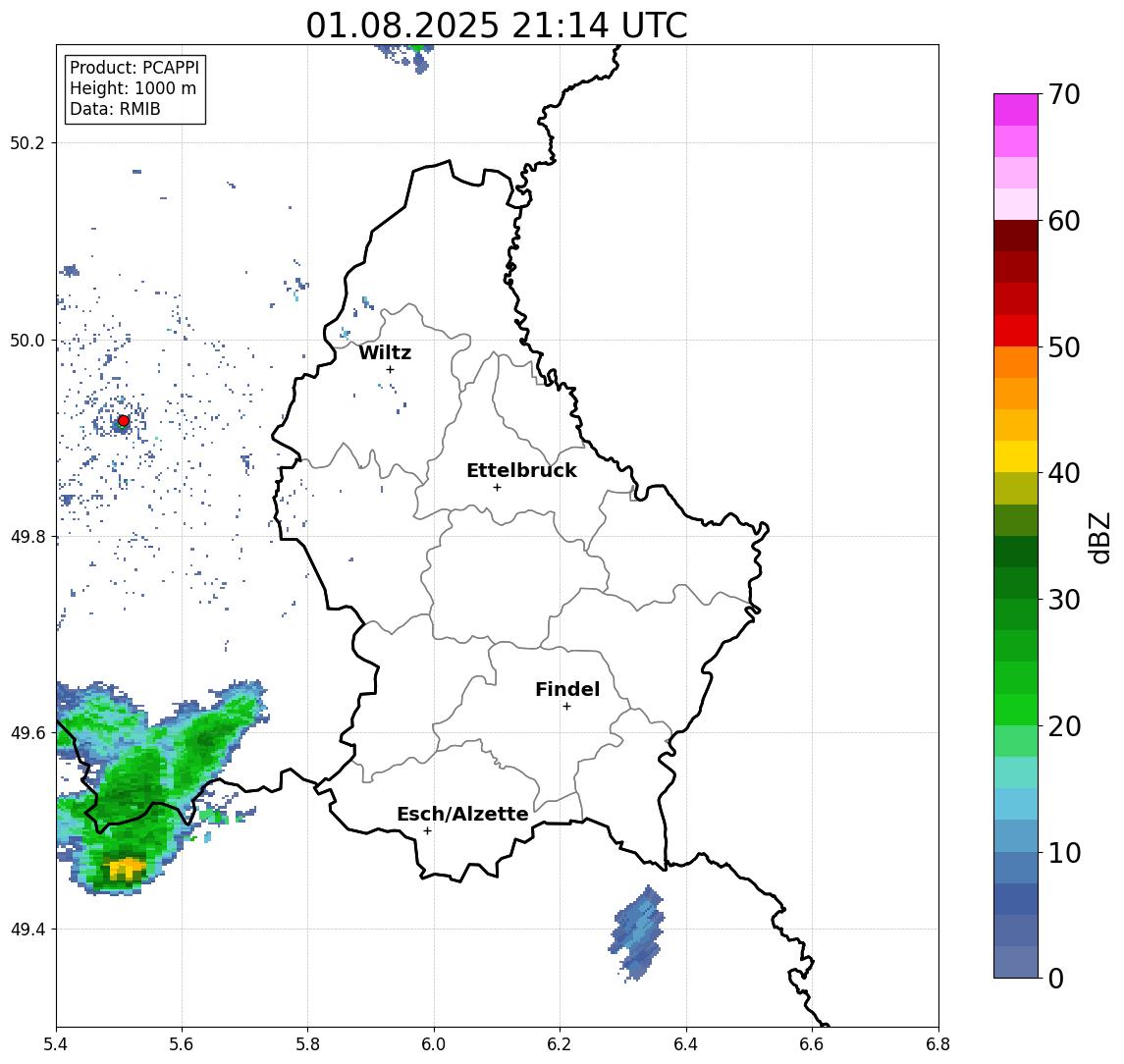Click the colorbar label 'dBZ'
This screenshot has height=1064, width=1124.
pos(1099,537)
